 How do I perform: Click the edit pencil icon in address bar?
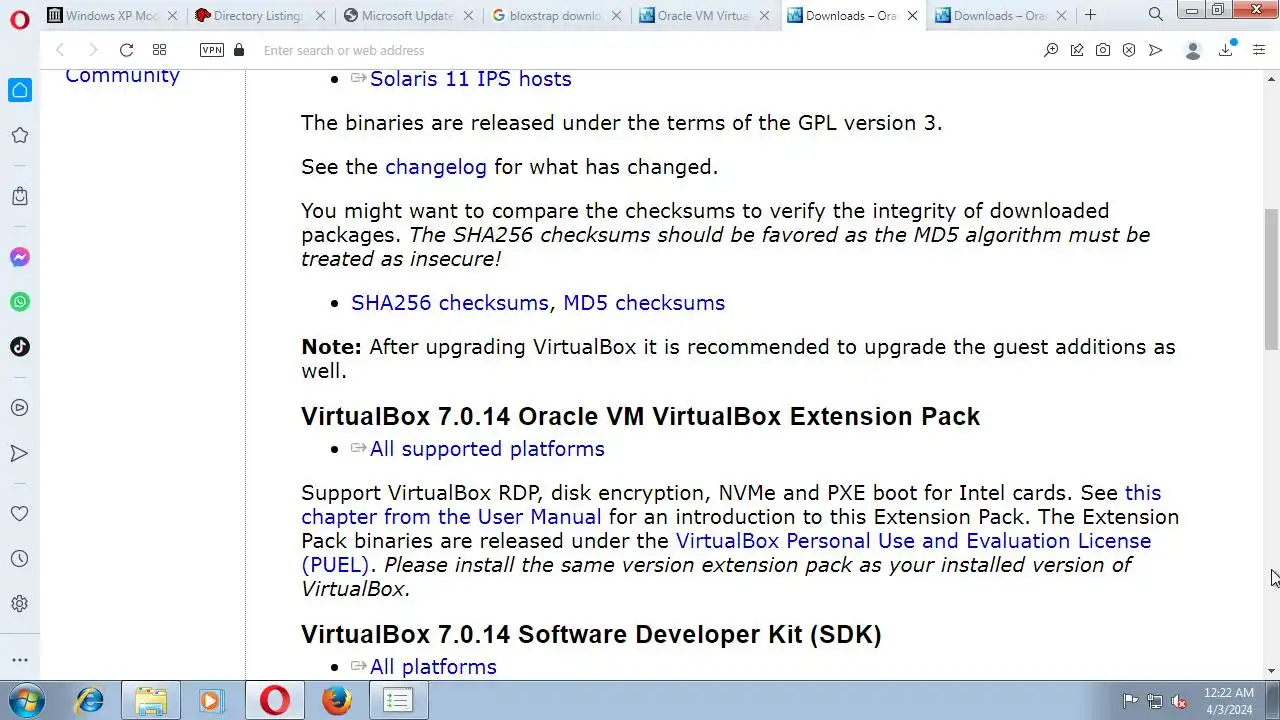click(1077, 50)
